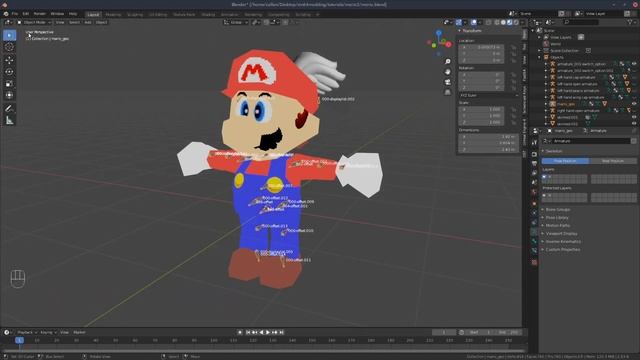640x360 pixels.
Task: Toggle solid viewport shading mode
Action: (503, 22)
